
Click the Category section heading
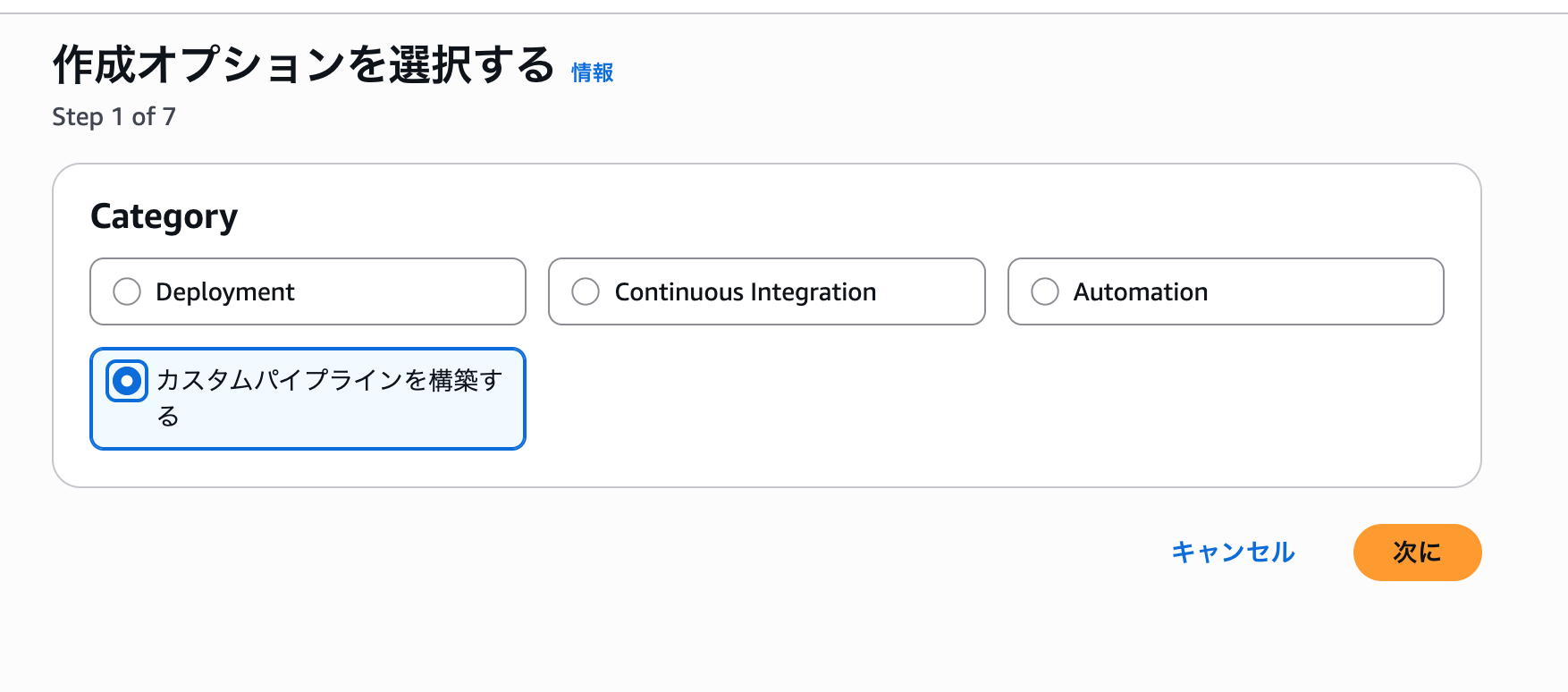click(164, 216)
